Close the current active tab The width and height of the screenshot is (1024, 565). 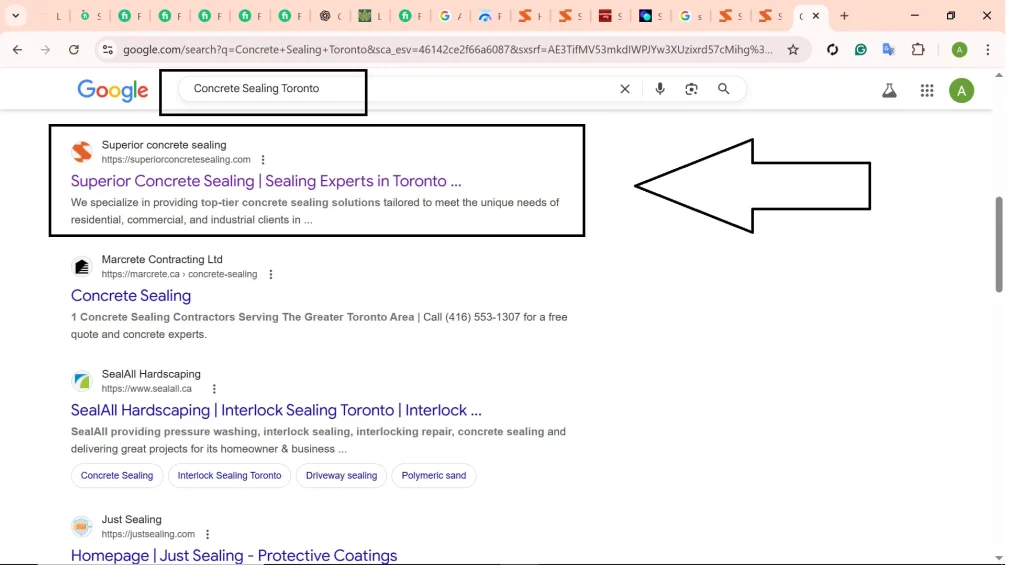point(816,16)
